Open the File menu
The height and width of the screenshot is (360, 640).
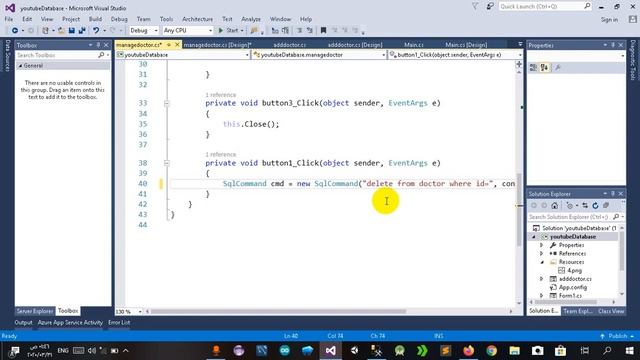(x=9, y=19)
